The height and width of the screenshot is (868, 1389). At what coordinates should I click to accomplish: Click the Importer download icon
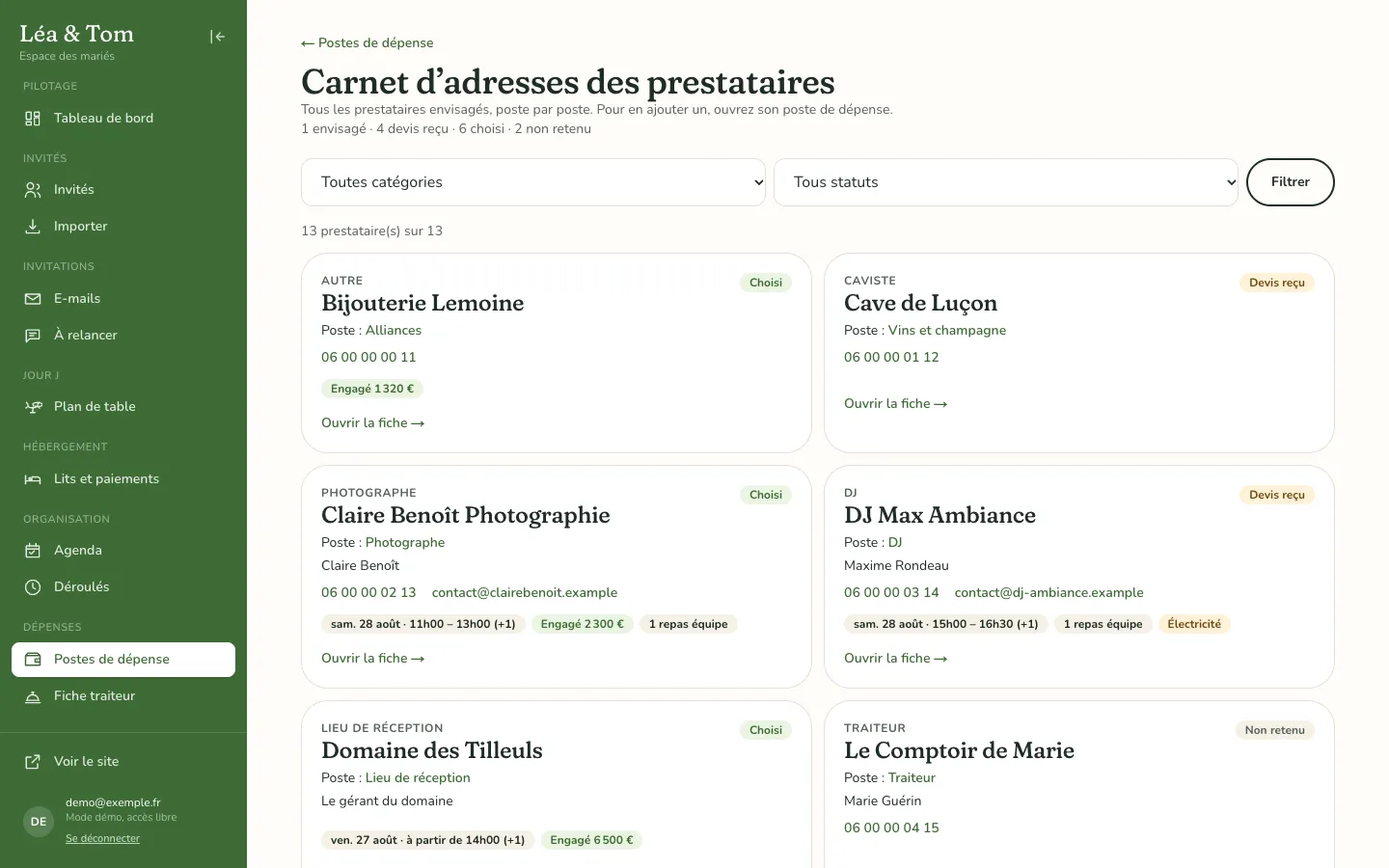33,227
